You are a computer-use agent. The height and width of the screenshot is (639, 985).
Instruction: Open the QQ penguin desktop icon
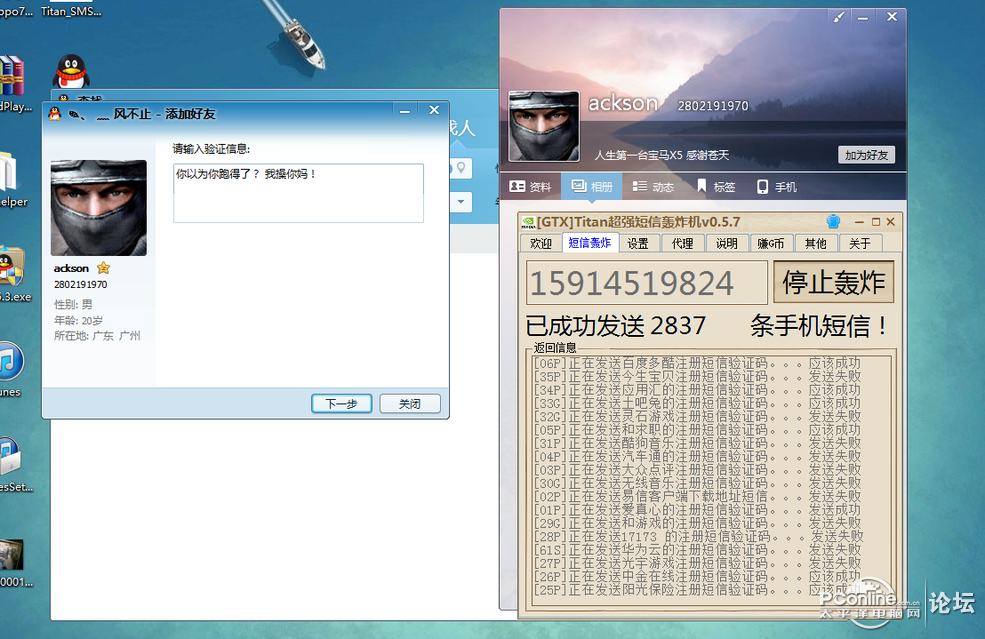[72, 72]
